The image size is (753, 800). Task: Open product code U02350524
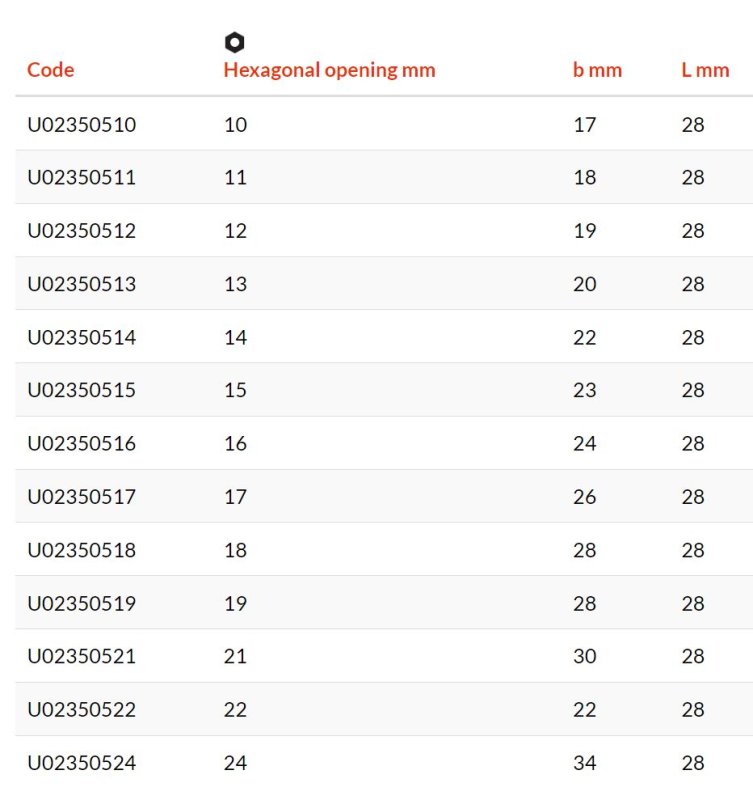tap(82, 763)
